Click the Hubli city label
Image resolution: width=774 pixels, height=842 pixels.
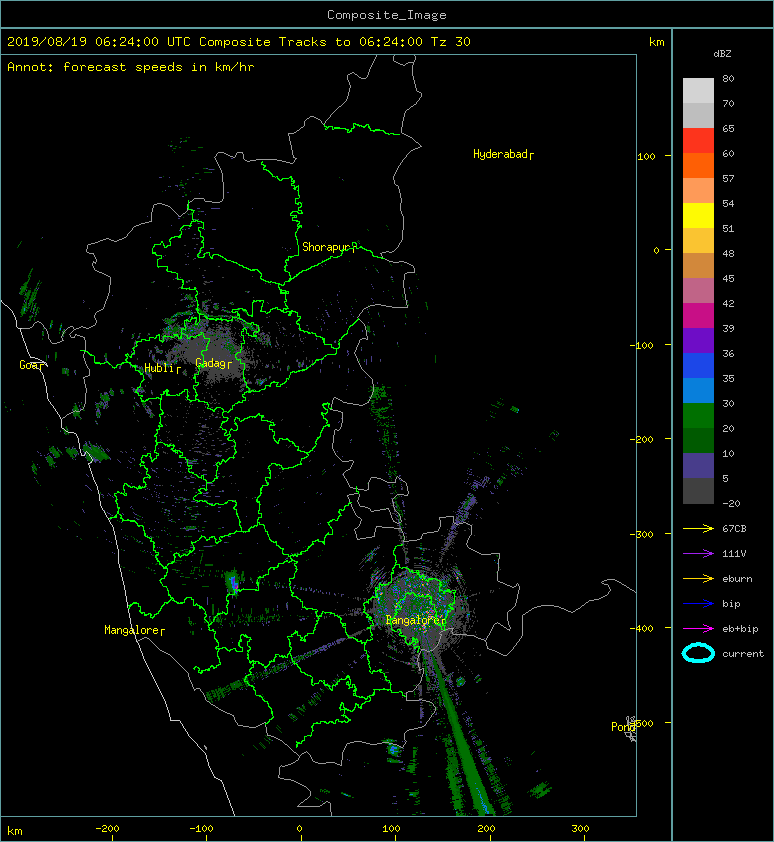click(162, 368)
